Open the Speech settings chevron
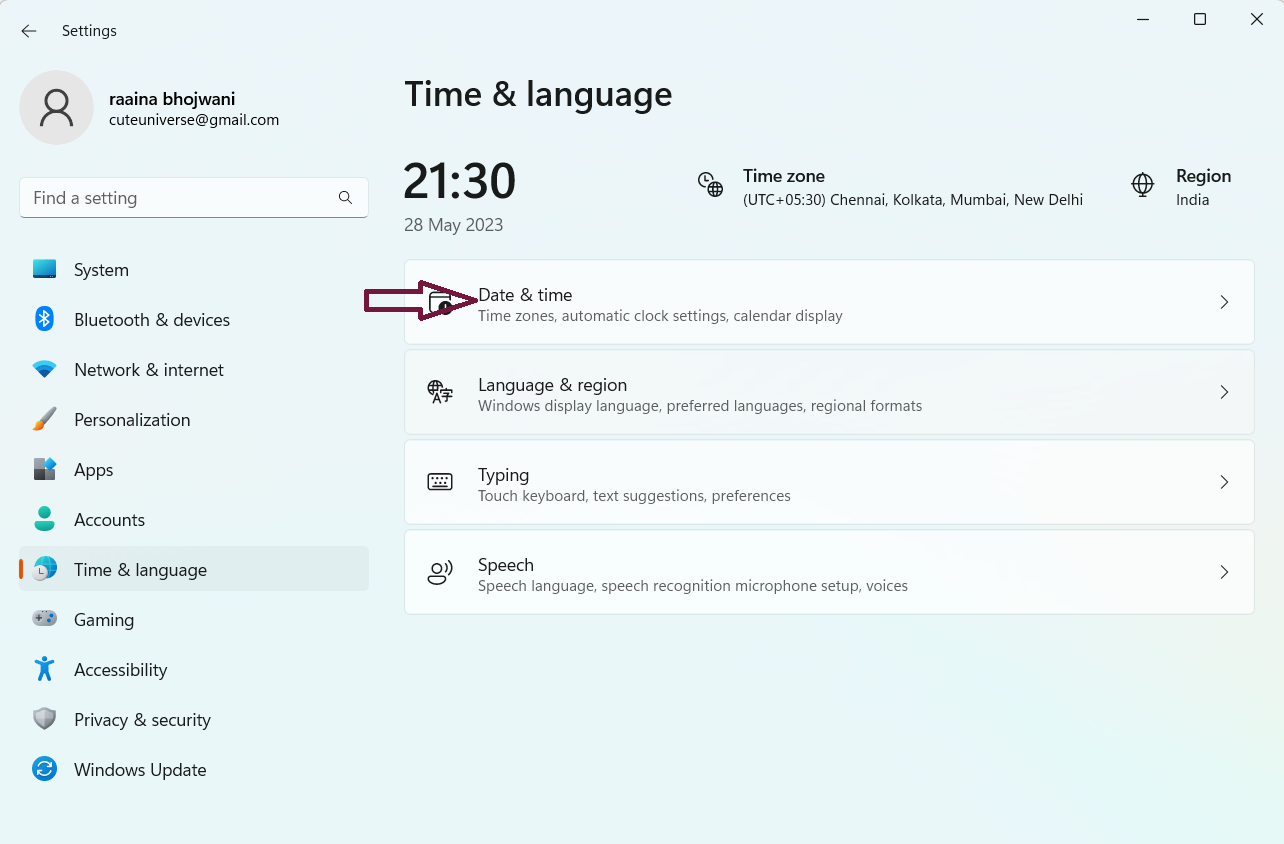 (x=1224, y=572)
